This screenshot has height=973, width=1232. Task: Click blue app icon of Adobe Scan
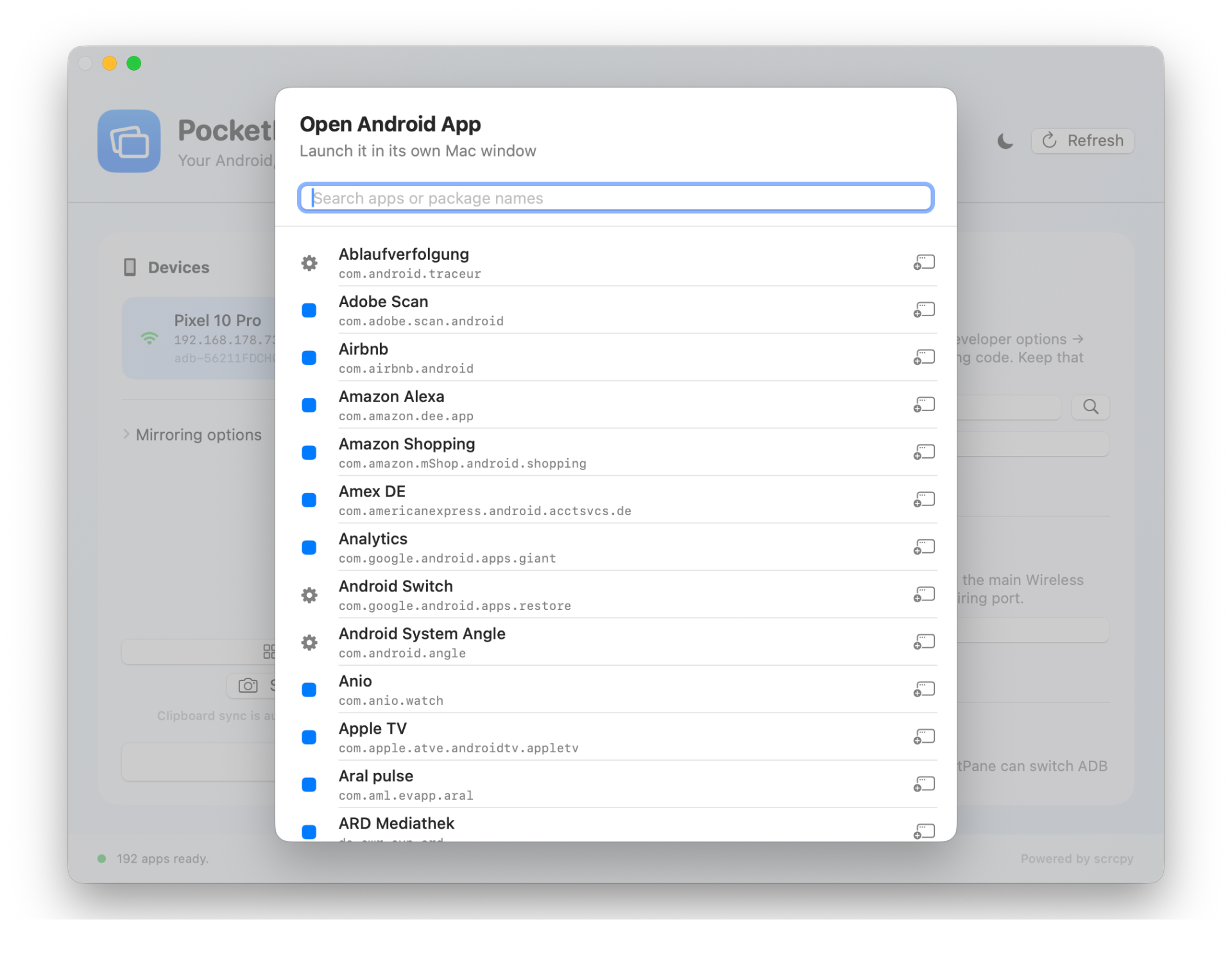[309, 310]
